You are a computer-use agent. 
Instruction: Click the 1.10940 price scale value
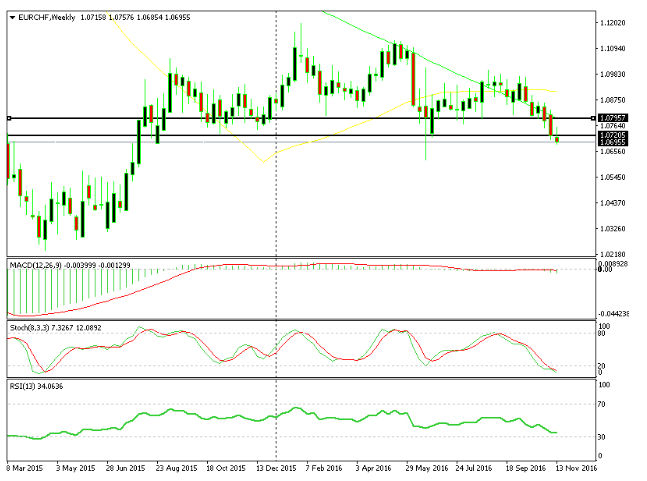(612, 48)
